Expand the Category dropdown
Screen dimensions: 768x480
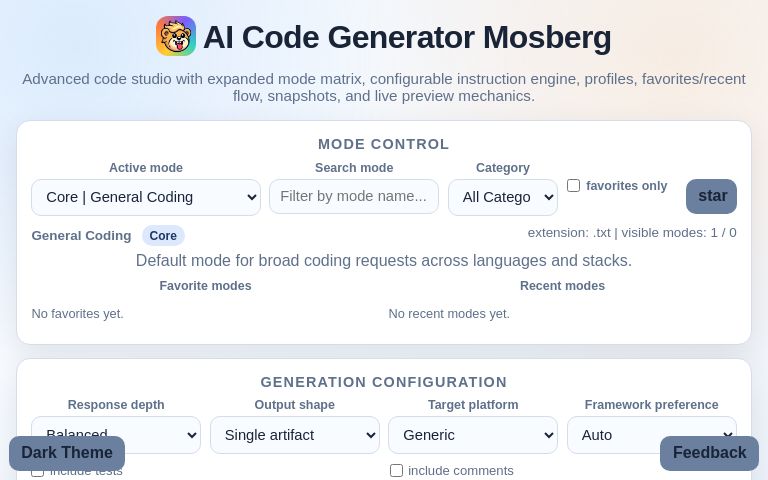[x=503, y=197]
